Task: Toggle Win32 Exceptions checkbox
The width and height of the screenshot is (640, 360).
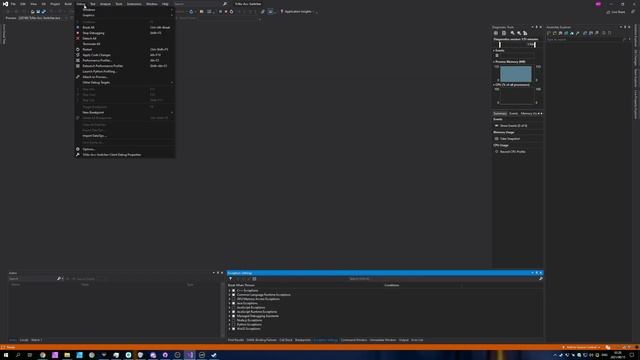Action: click(x=233, y=329)
